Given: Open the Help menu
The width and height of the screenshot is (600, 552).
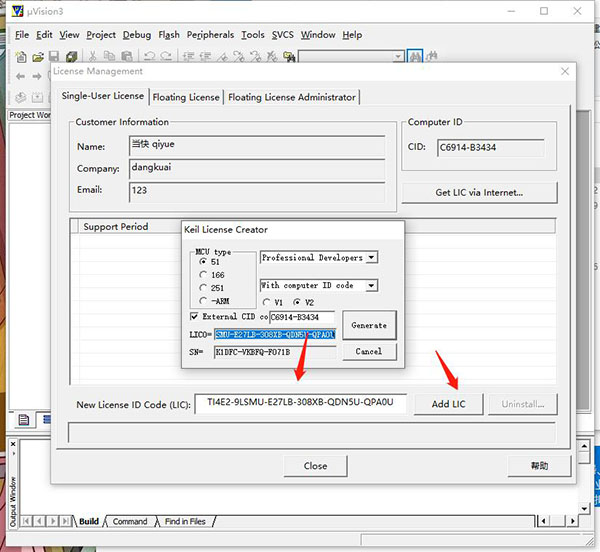Looking at the screenshot, I should 352,35.
